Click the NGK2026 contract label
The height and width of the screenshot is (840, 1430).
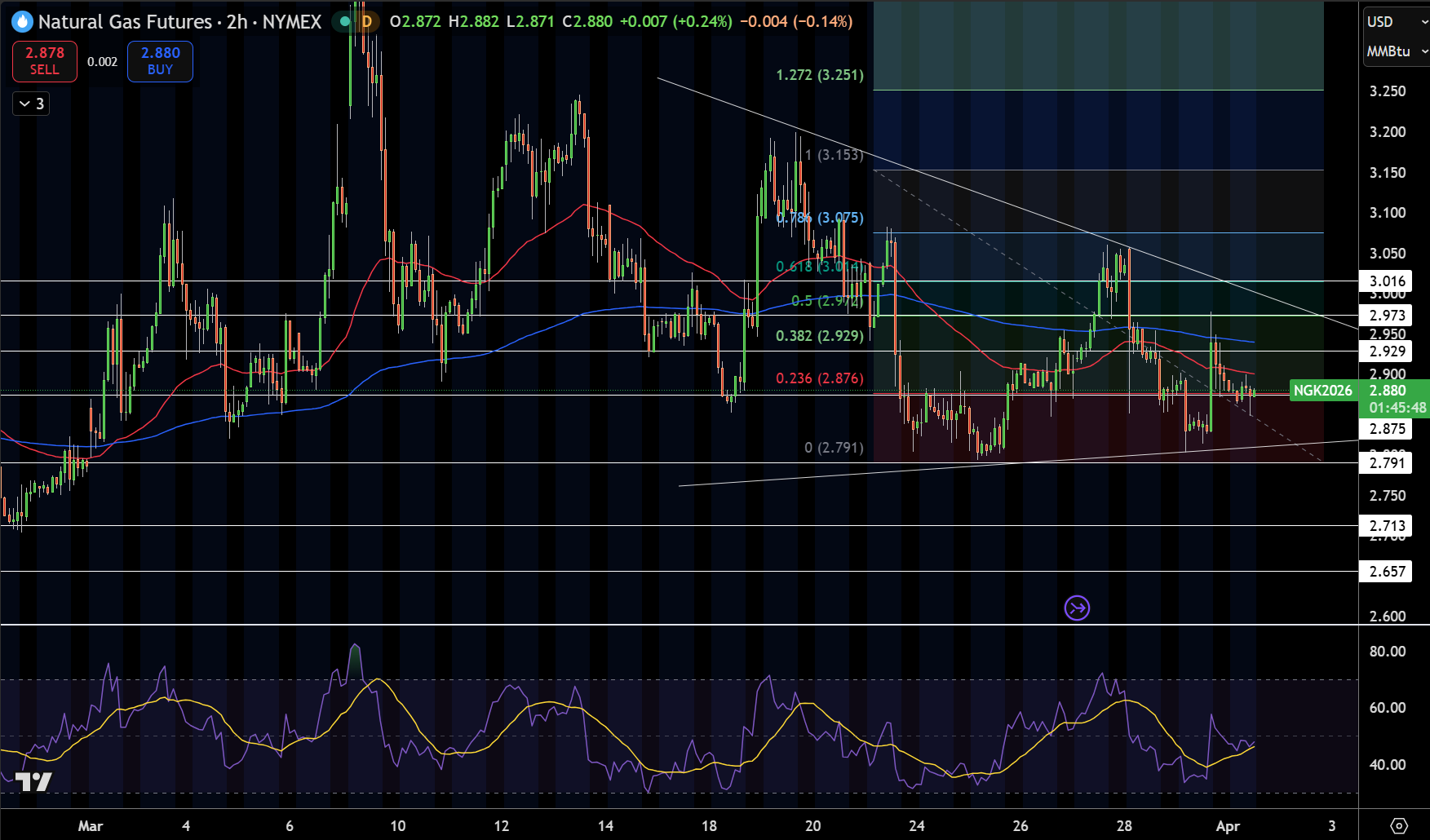(x=1322, y=391)
